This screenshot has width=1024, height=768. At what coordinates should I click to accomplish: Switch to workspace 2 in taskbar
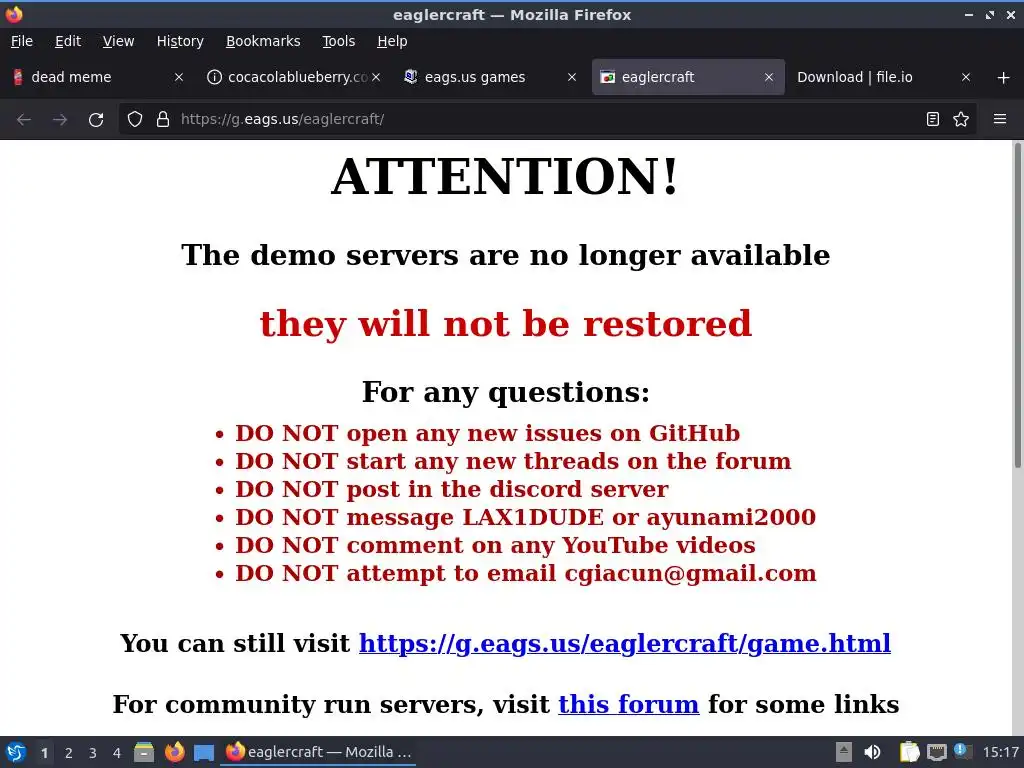coord(69,753)
